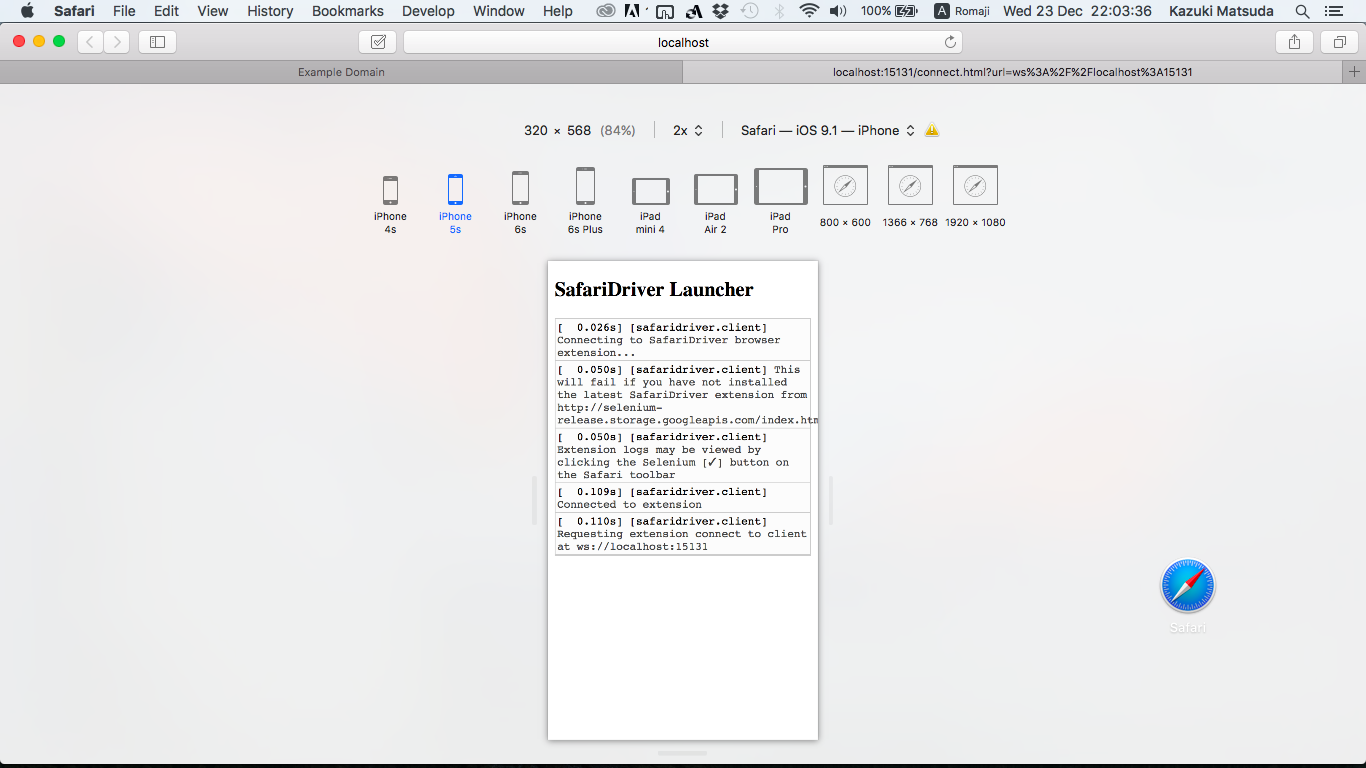Open the Dropbox menu bar icon
This screenshot has height=768, width=1366.
(x=720, y=11)
